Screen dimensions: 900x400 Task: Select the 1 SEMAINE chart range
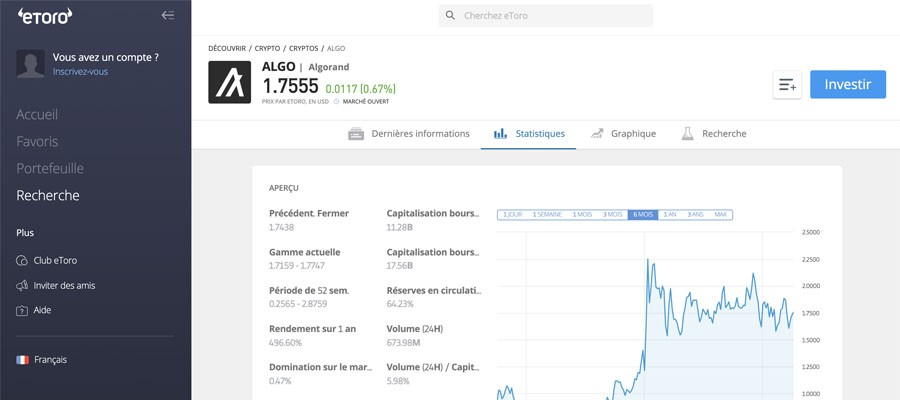click(547, 215)
